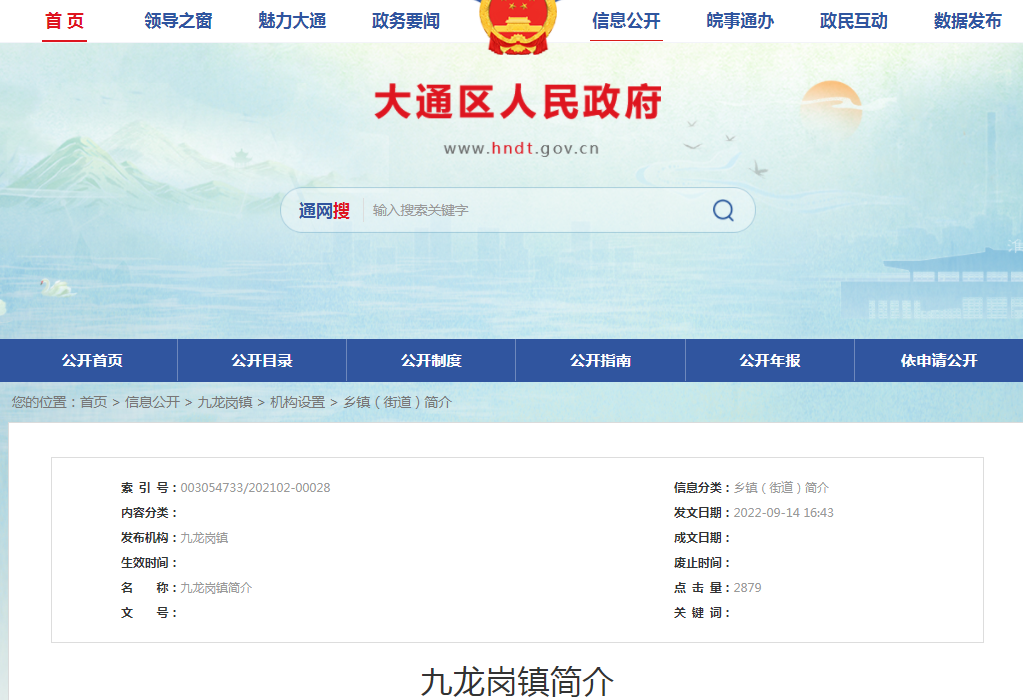Open 信息公开 navigation item

[x=626, y=21]
